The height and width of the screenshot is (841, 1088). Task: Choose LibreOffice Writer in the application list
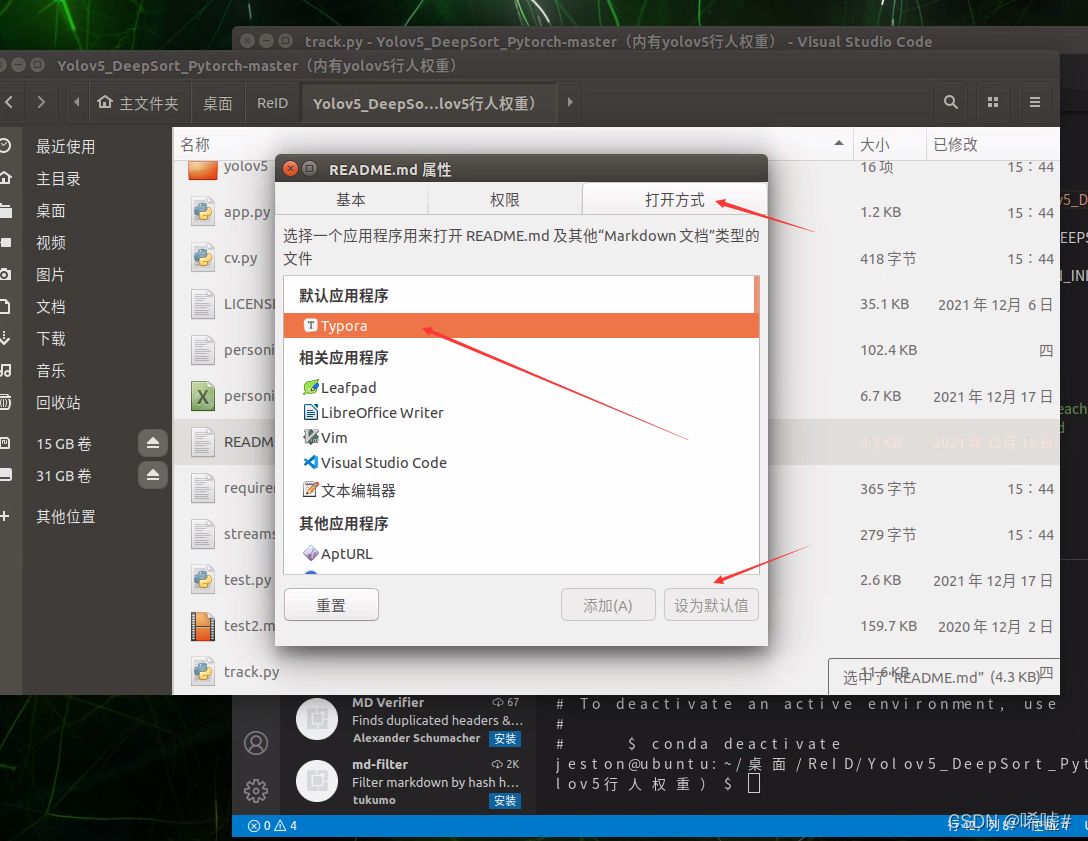(520, 413)
